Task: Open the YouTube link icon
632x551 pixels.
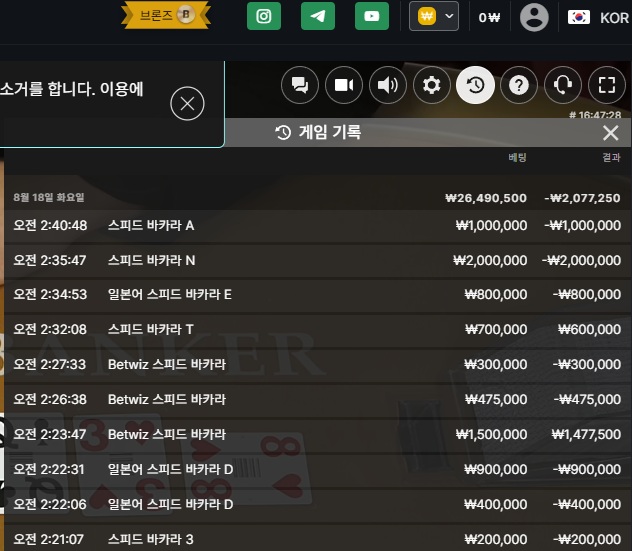Action: (372, 16)
